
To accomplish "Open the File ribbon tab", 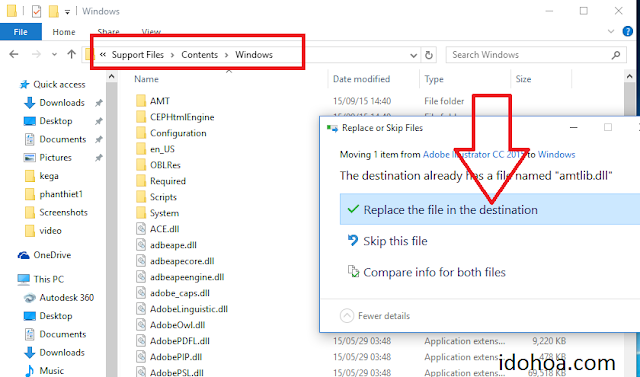I will [20, 32].
